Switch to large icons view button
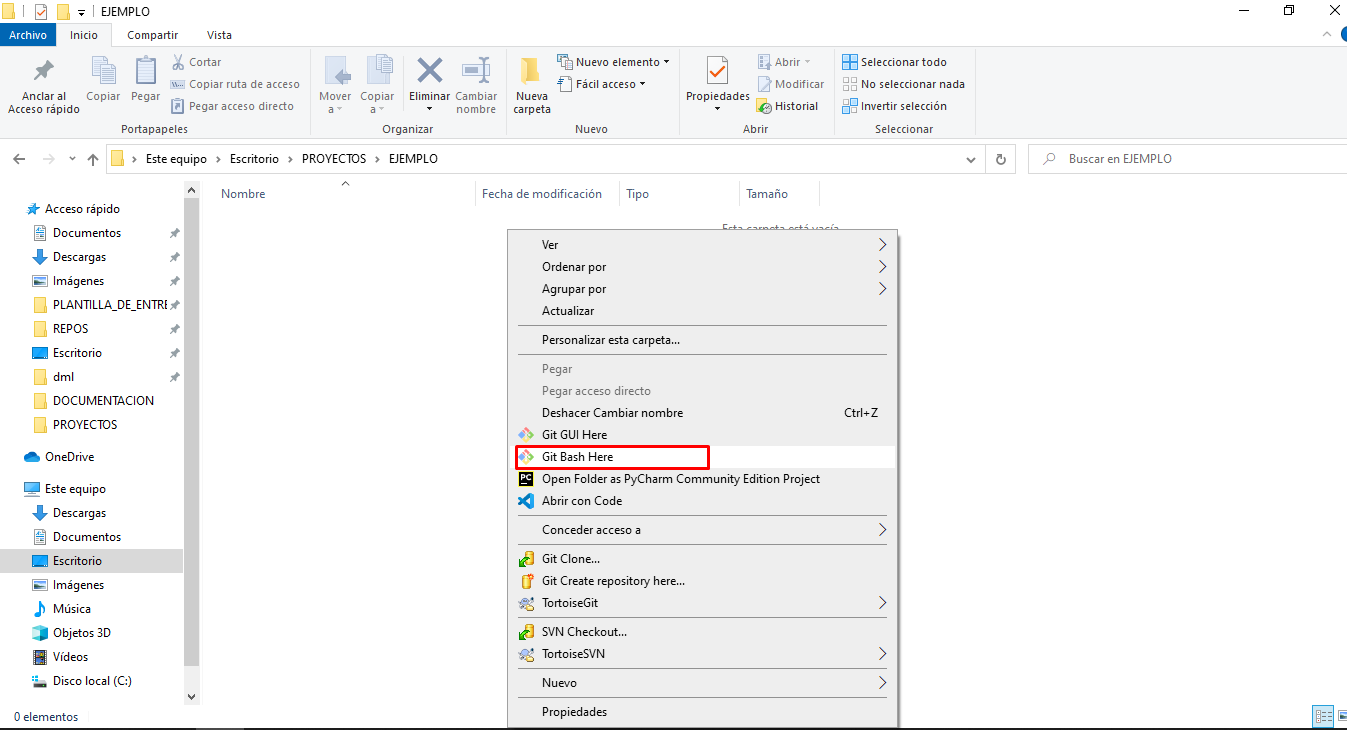 click(1342, 716)
